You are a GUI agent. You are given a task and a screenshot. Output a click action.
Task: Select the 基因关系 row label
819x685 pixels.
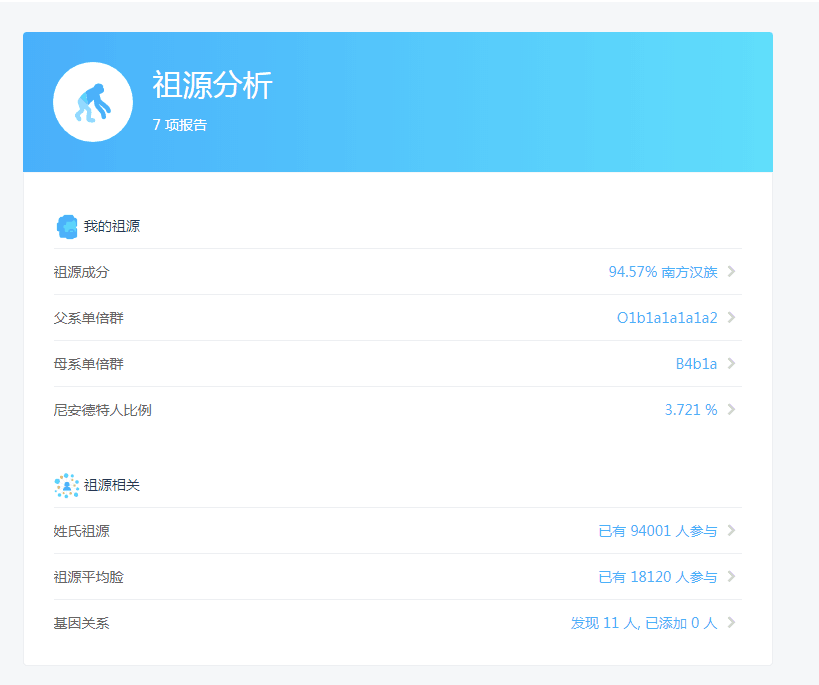coord(81,623)
